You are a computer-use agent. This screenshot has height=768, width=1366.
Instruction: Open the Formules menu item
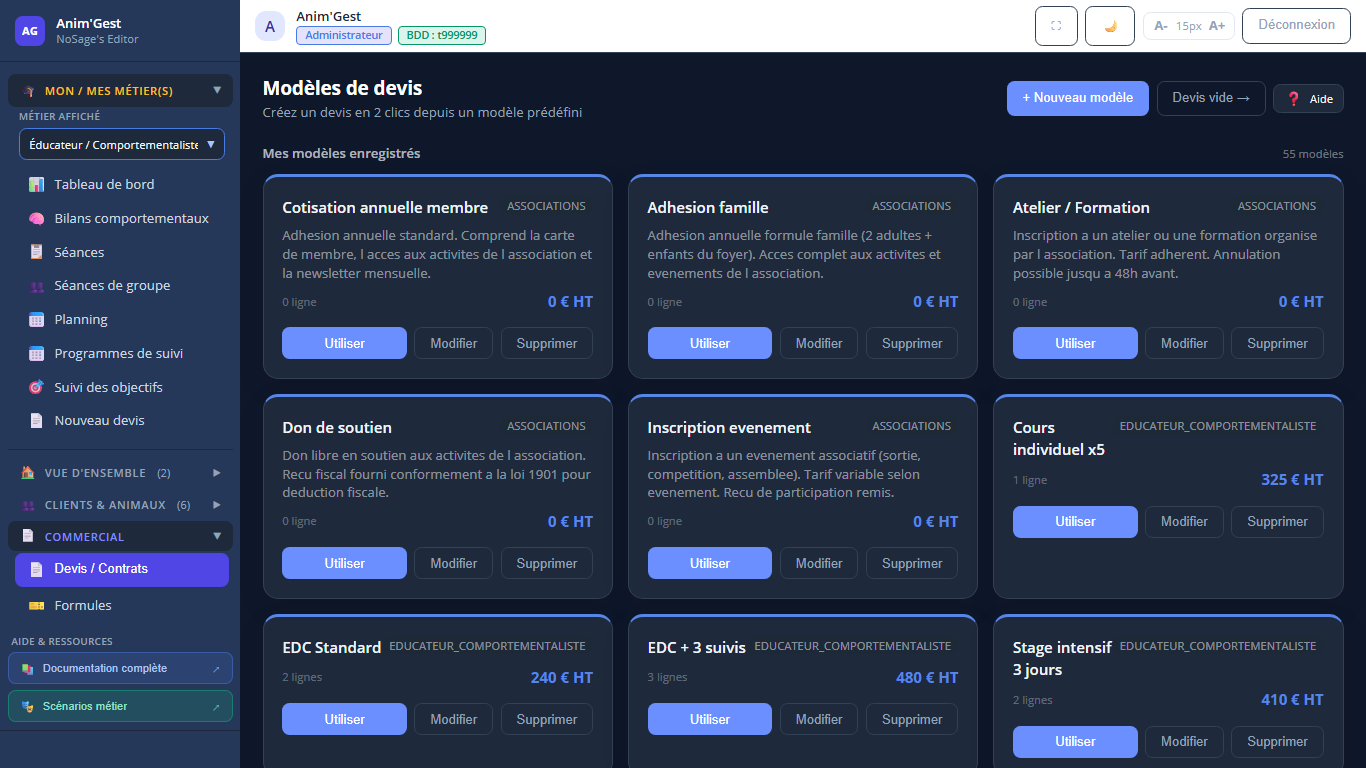122,606
